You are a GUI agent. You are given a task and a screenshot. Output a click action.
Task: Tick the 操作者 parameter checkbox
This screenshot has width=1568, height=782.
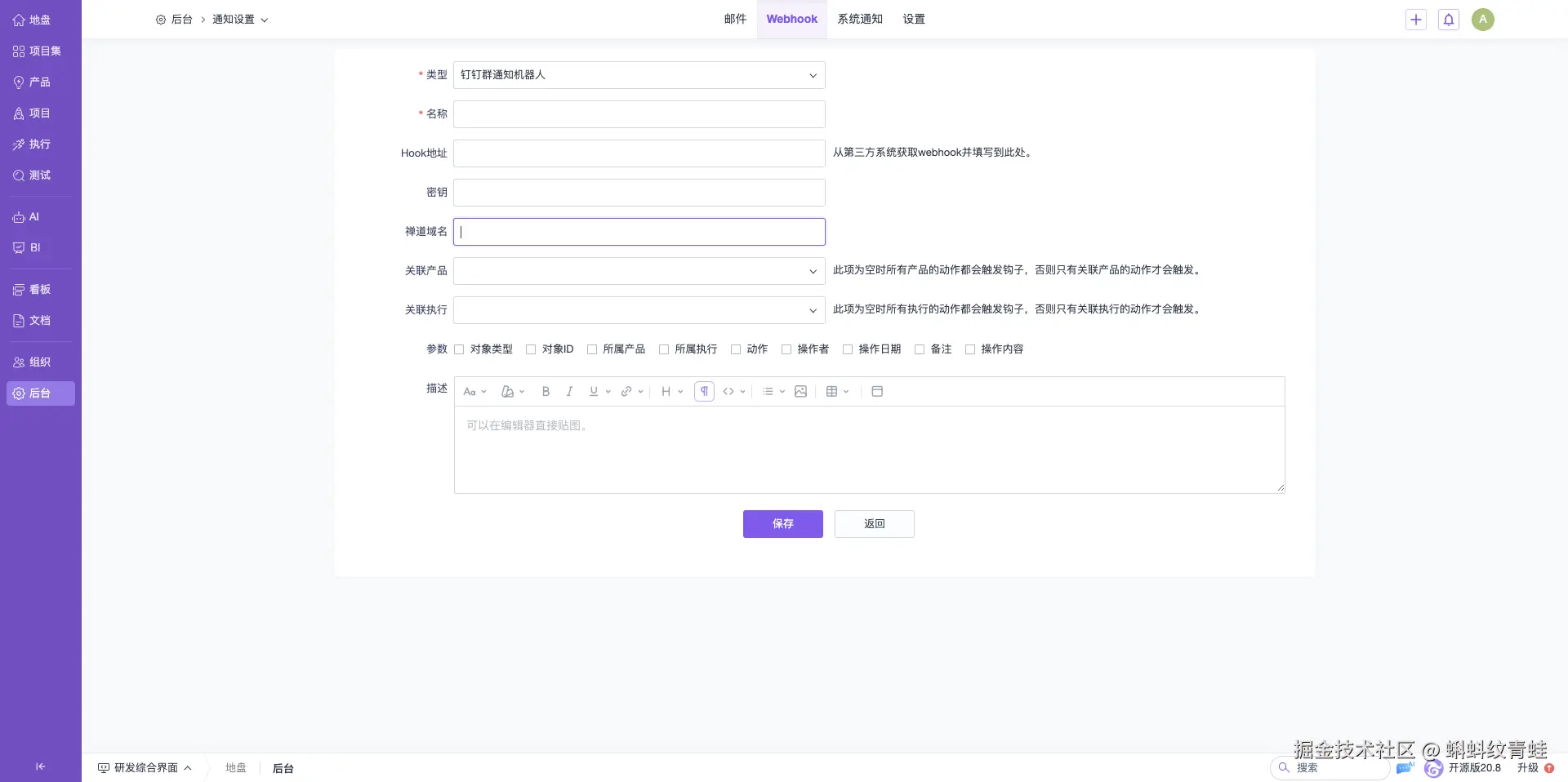[x=786, y=349]
